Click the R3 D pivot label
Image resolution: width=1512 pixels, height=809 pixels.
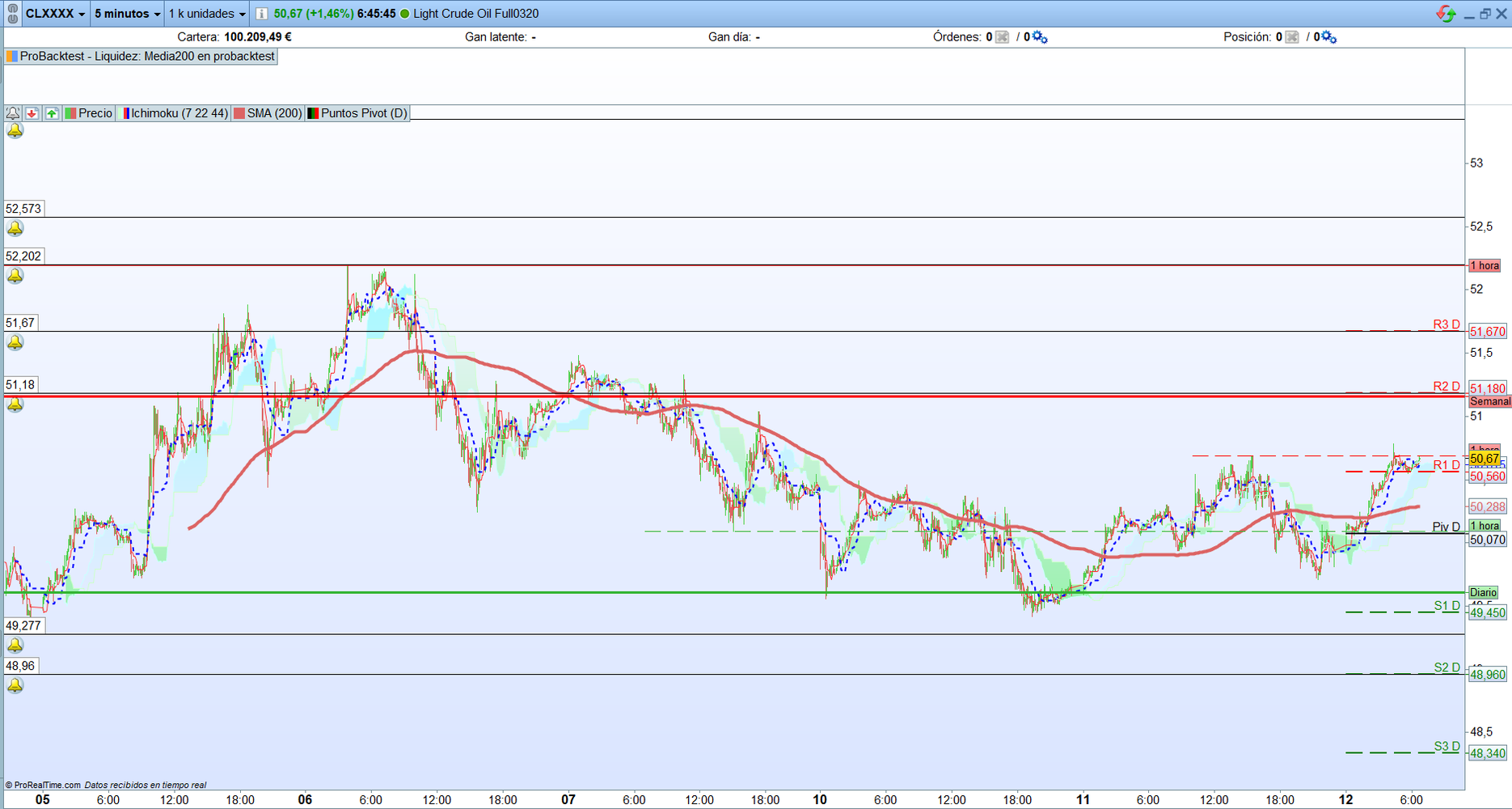pos(1447,324)
